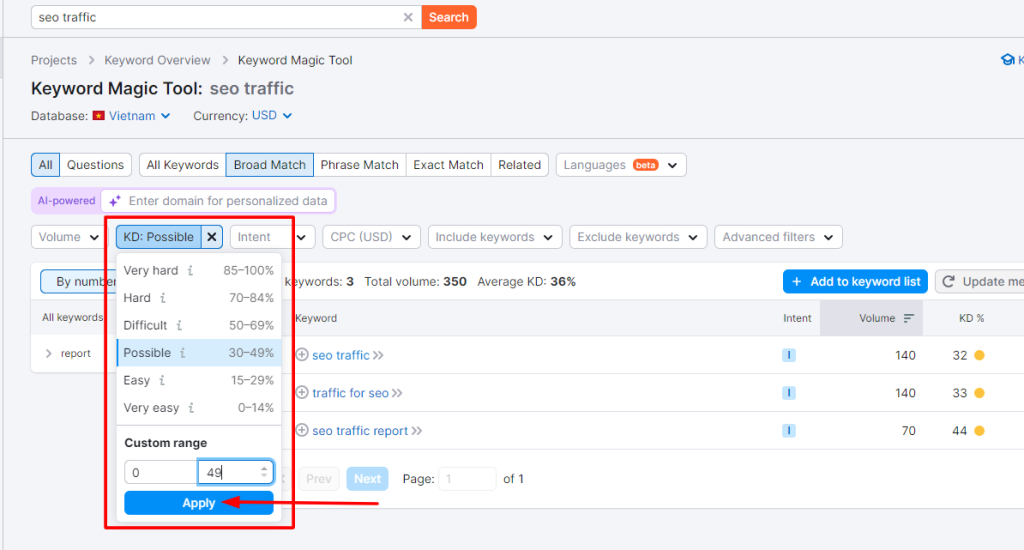This screenshot has height=550, width=1024.
Task: Click the custom range maximum stepper arrows
Action: (264, 473)
